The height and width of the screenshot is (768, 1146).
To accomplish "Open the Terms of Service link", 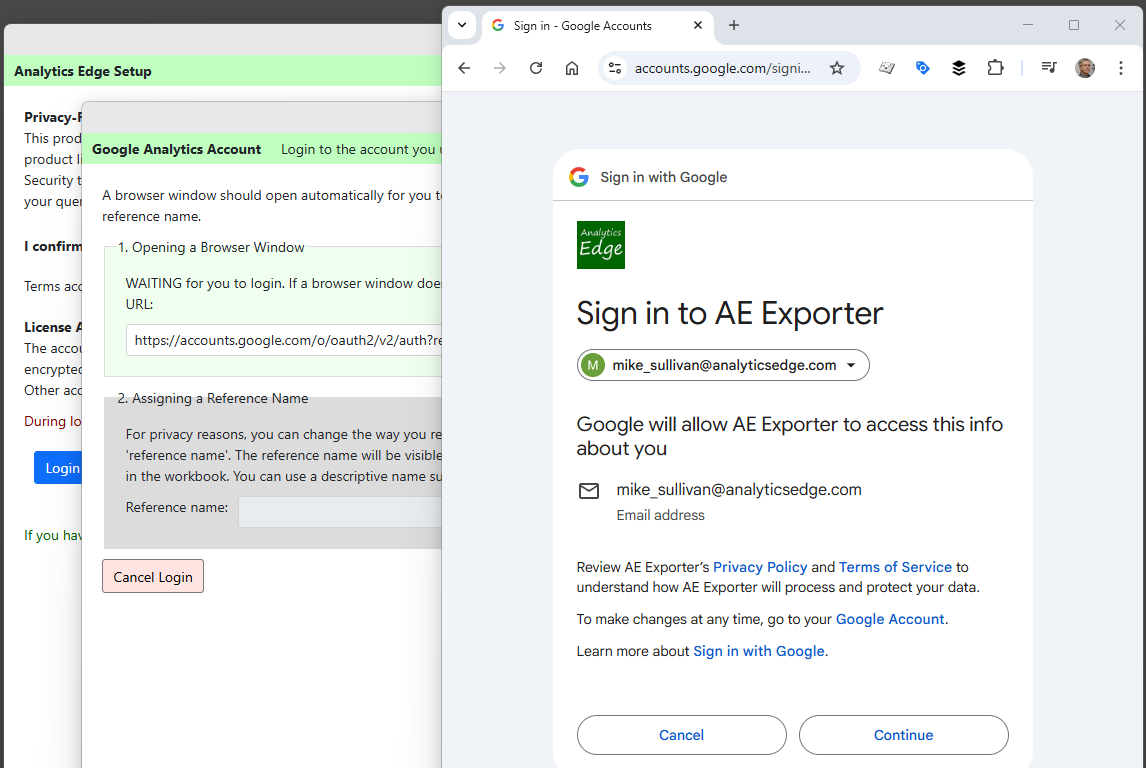I will [895, 567].
